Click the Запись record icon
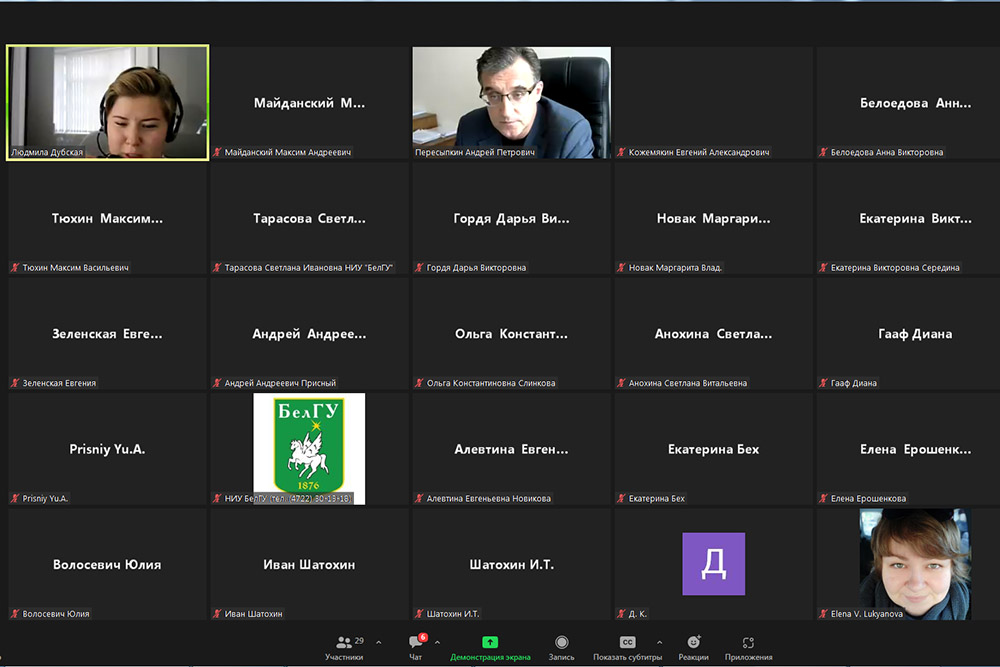 562,643
